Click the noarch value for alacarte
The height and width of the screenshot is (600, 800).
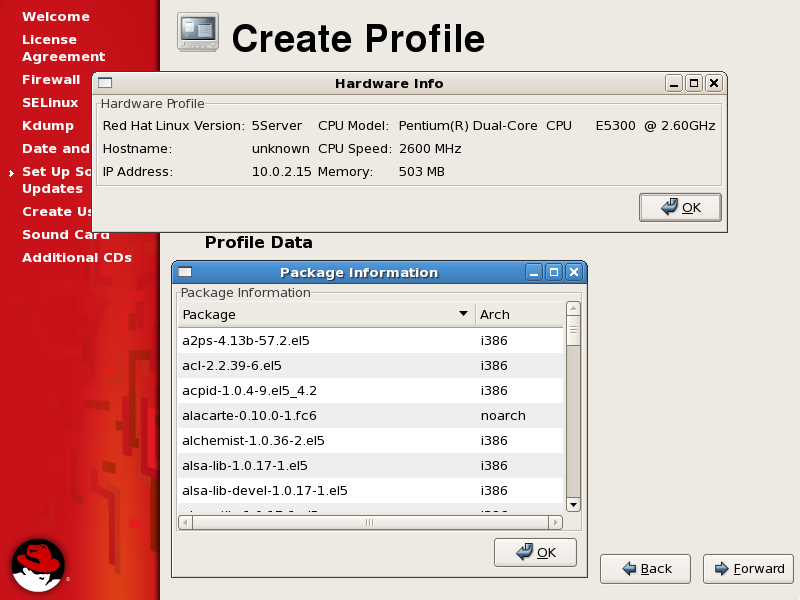click(503, 415)
